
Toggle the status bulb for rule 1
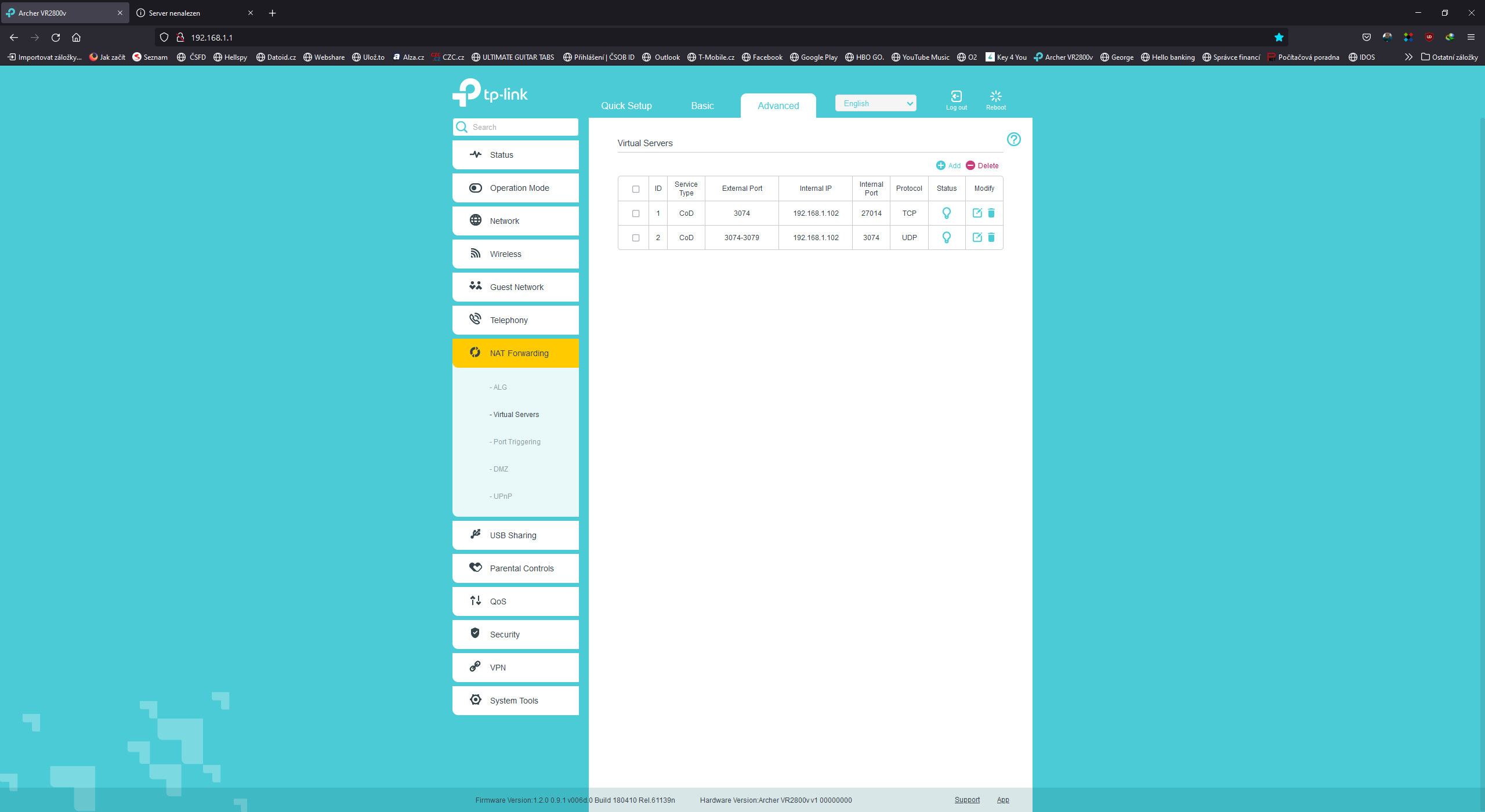[947, 213]
